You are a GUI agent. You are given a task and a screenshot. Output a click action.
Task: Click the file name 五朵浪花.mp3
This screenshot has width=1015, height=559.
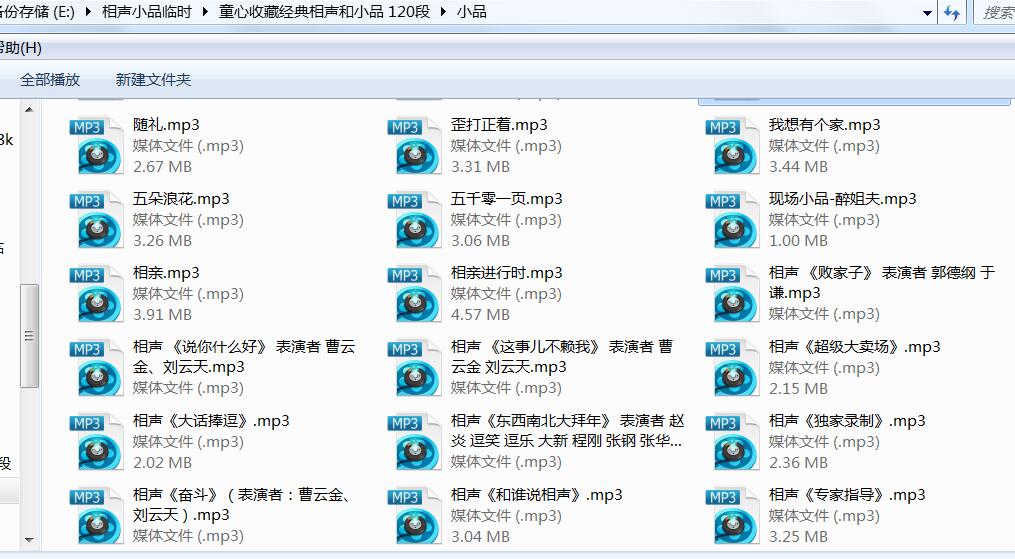pyautogui.click(x=181, y=199)
